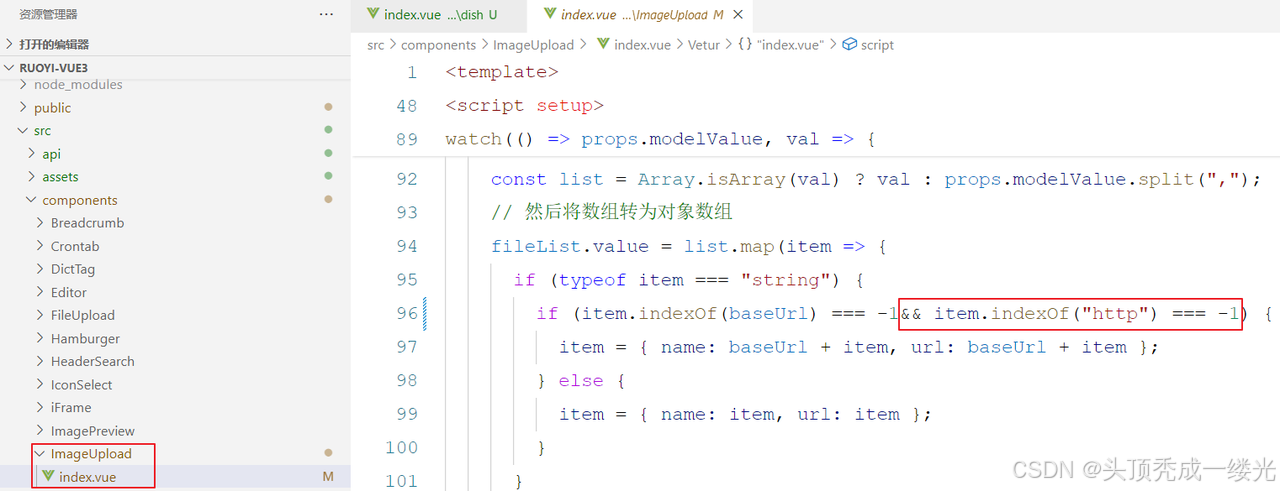Viewport: 1280px width, 491px height.
Task: Click breadcrumb segment components
Action: (438, 45)
